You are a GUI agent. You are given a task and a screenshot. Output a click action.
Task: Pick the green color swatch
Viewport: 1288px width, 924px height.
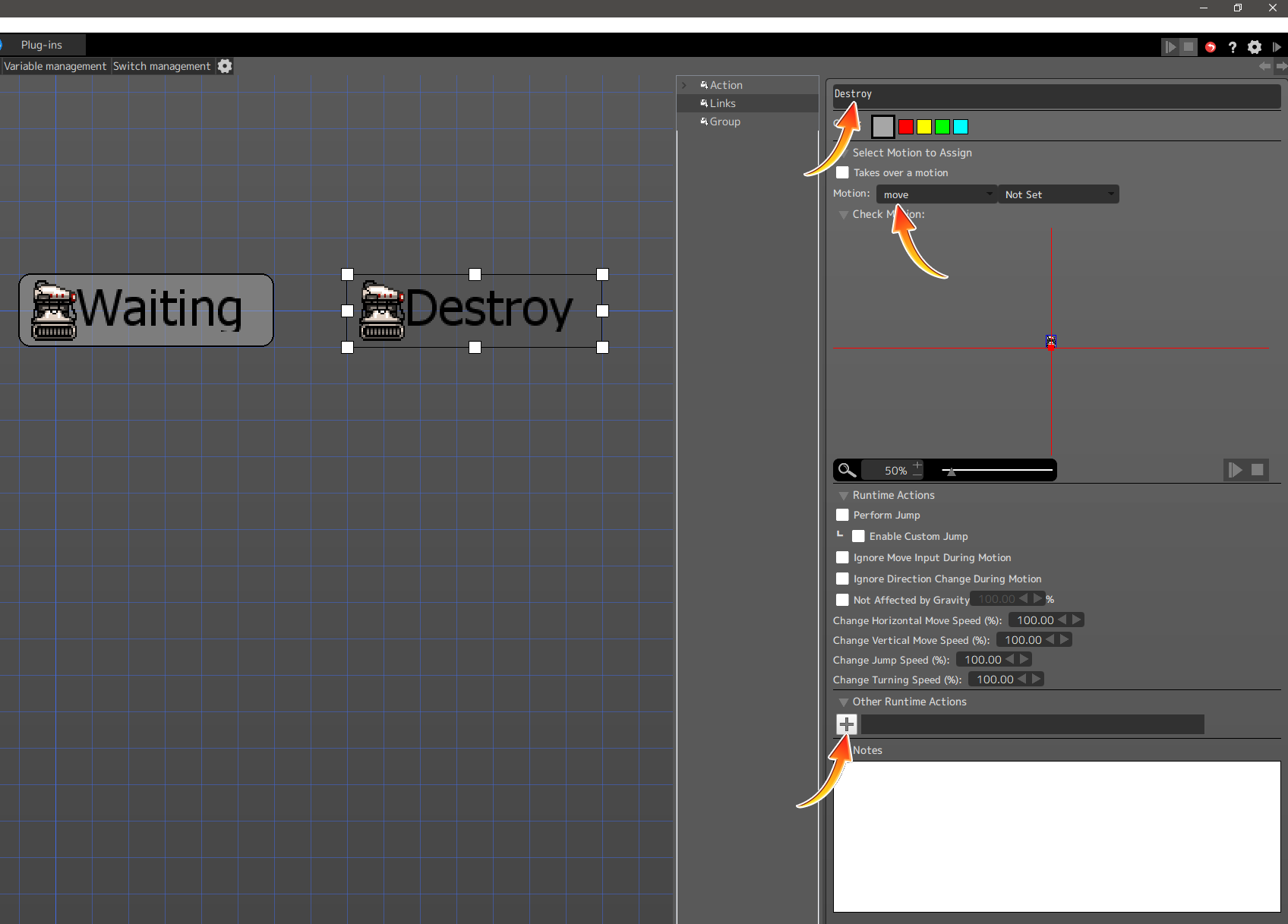(942, 127)
